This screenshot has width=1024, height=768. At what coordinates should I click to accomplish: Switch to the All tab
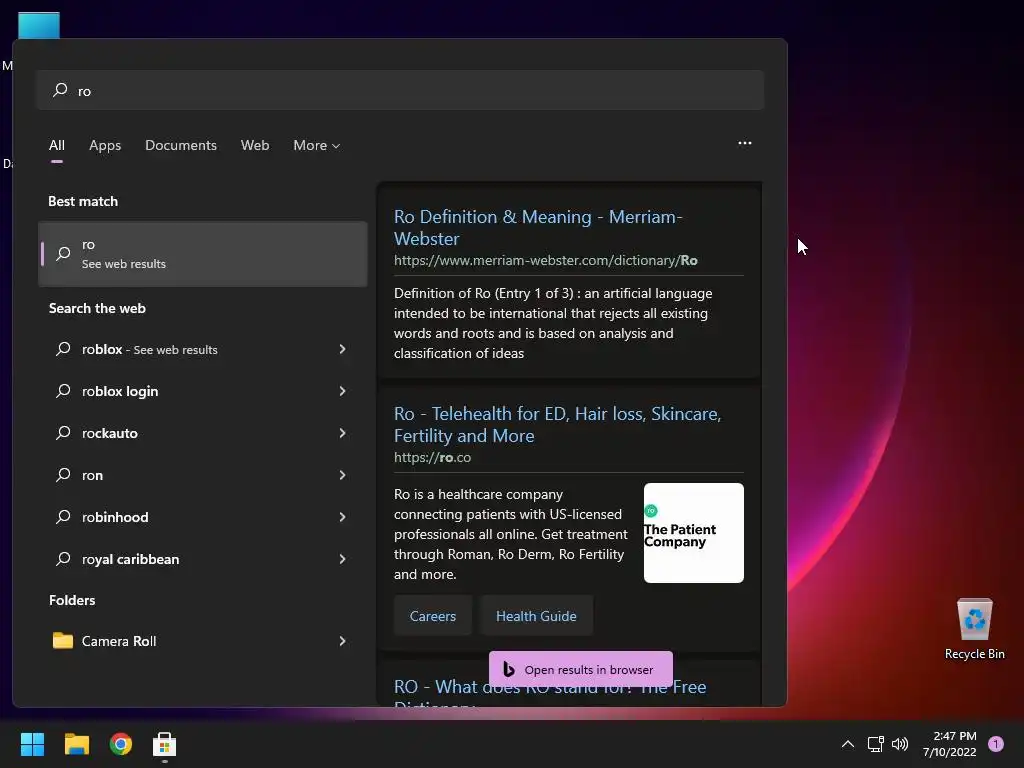click(x=57, y=145)
